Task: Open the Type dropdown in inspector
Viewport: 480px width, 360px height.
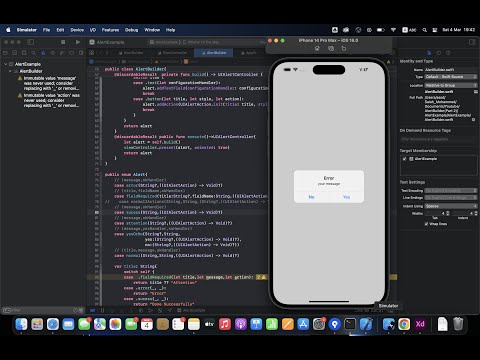Action: click(451, 77)
